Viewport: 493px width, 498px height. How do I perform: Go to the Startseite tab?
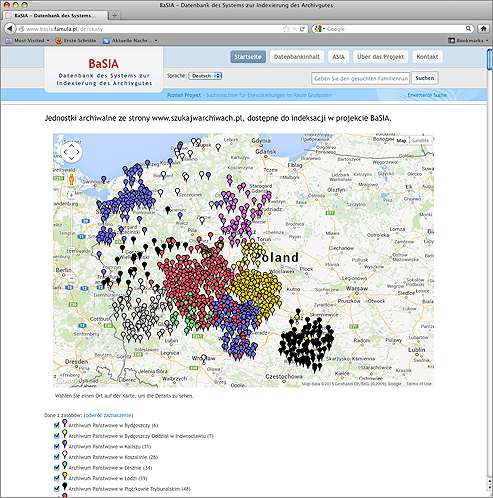point(248,57)
